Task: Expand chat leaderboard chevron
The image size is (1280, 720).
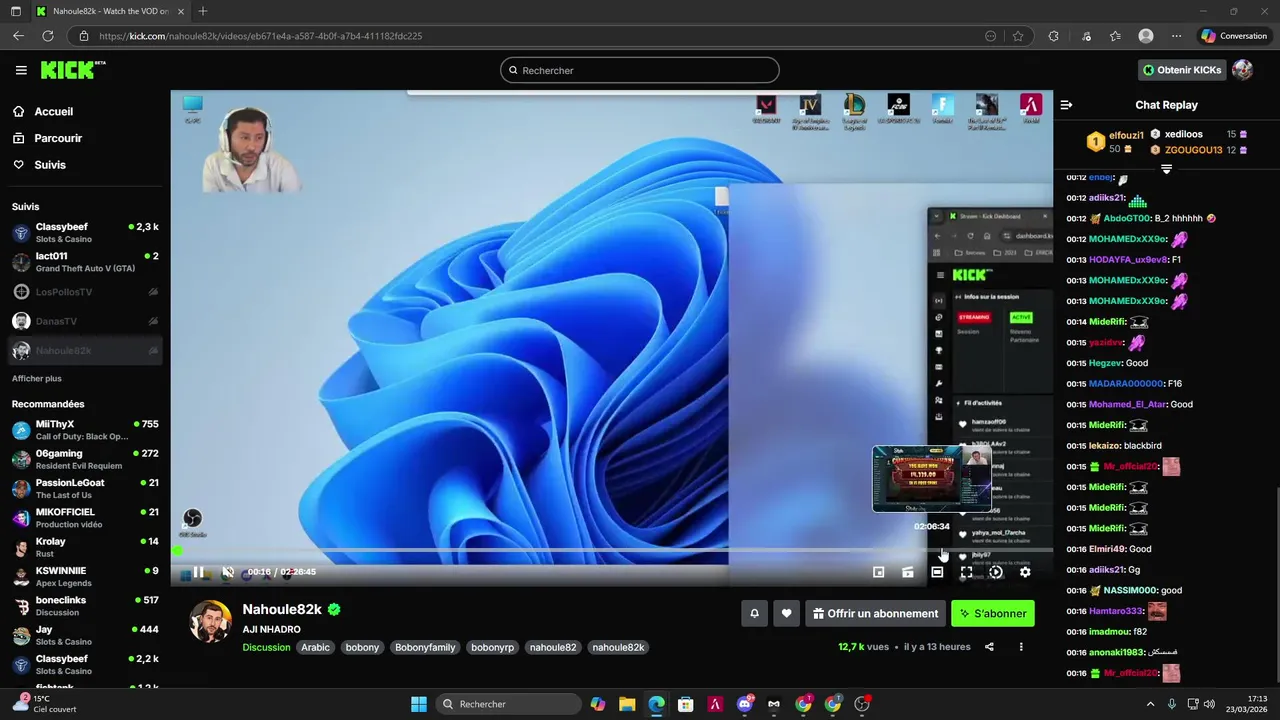Action: [1166, 169]
